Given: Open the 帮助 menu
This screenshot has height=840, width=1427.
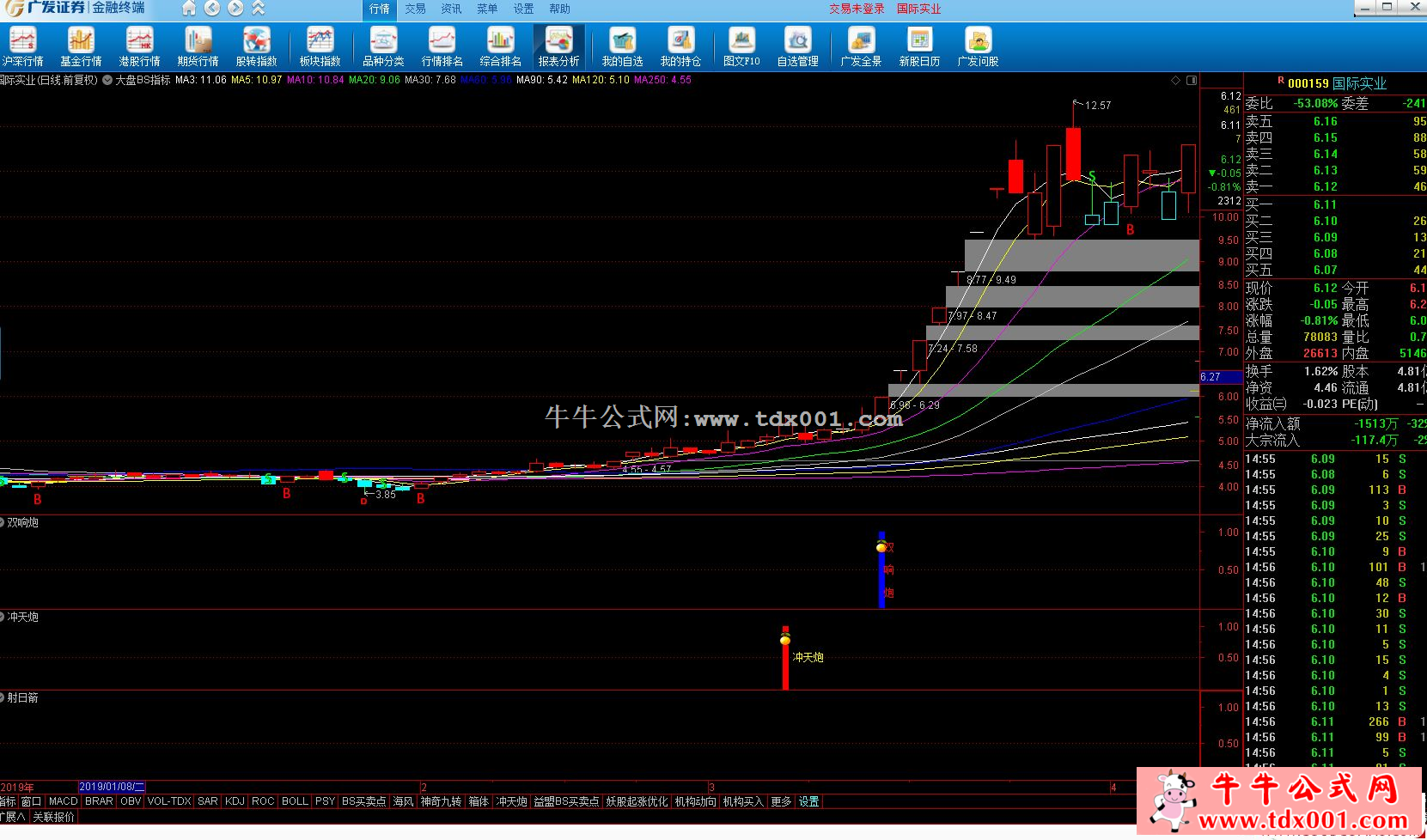Looking at the screenshot, I should 560,9.
